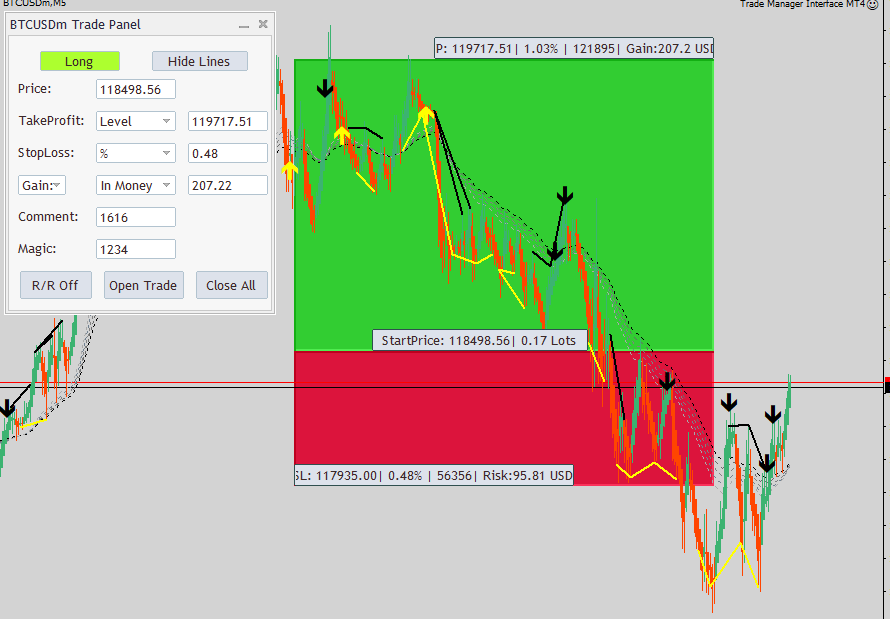Click the TakeProfit value field 119717.51
The width and height of the screenshot is (890, 619).
click(x=228, y=121)
